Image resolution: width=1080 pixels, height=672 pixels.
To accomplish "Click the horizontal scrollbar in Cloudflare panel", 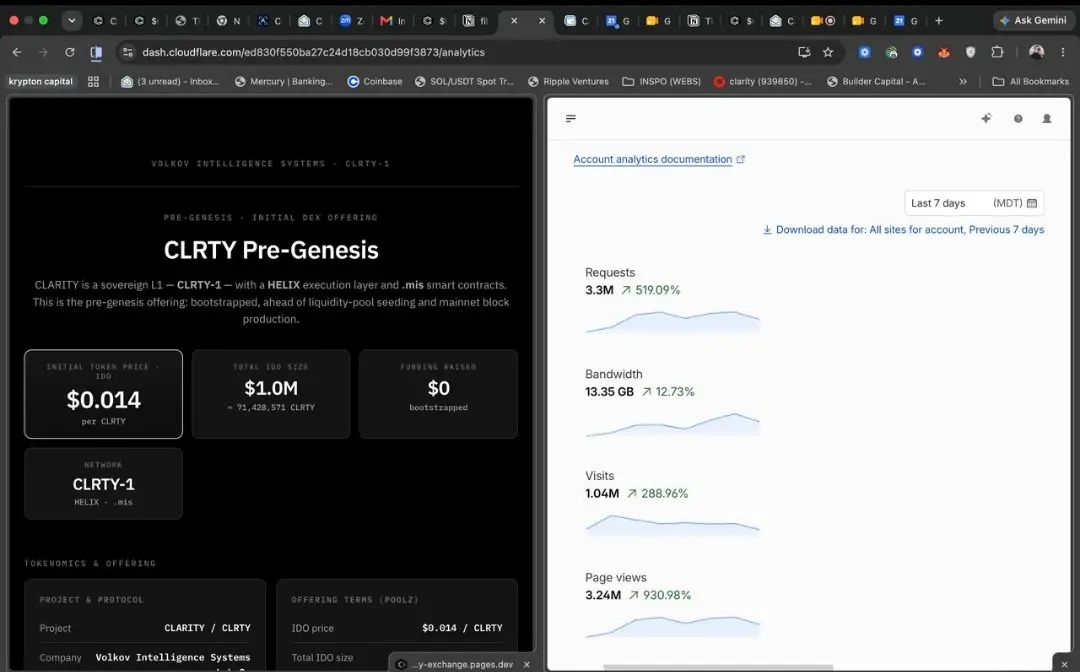I will tap(718, 667).
